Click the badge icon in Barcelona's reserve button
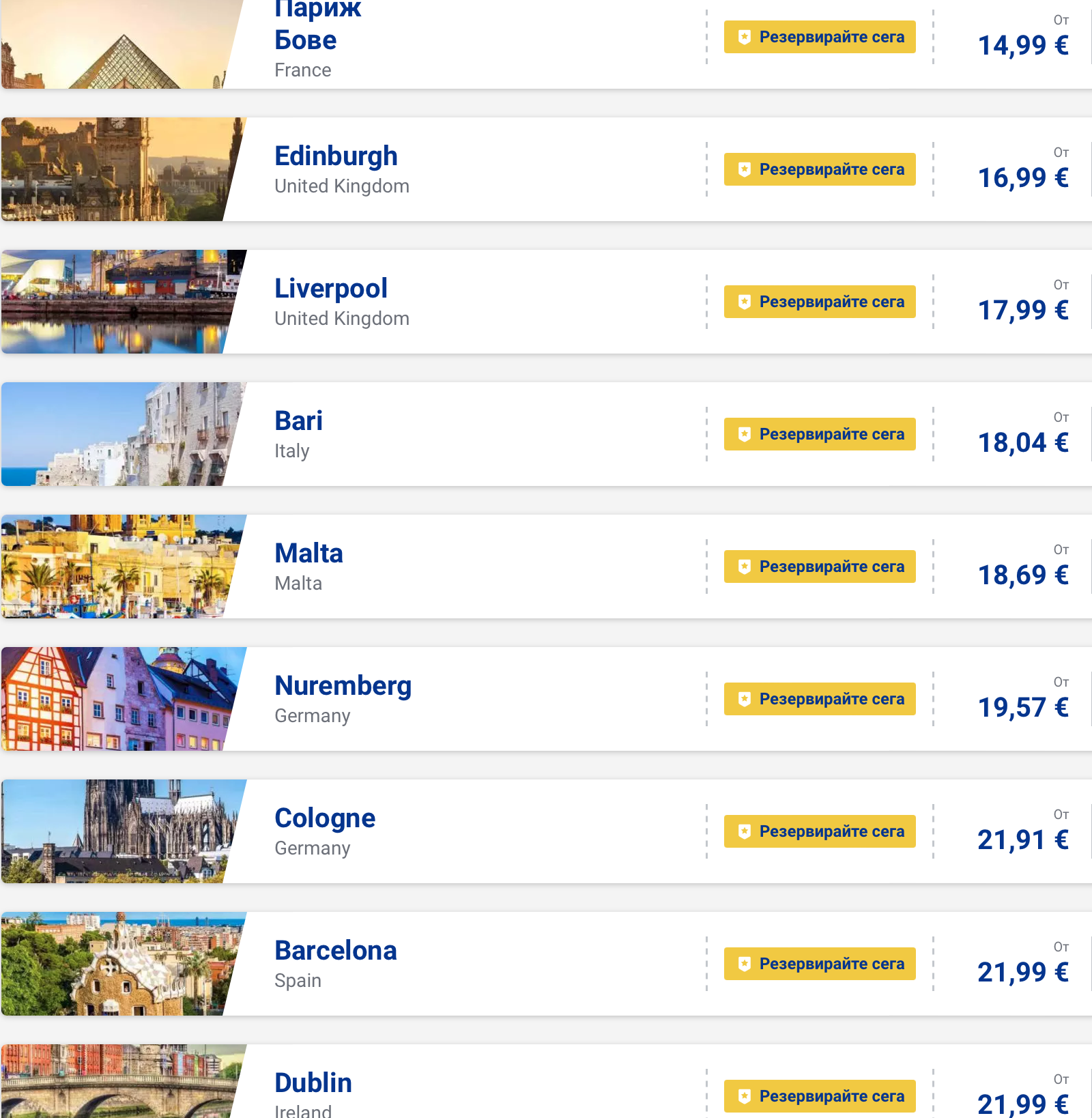Image resolution: width=1092 pixels, height=1118 pixels. (x=745, y=964)
